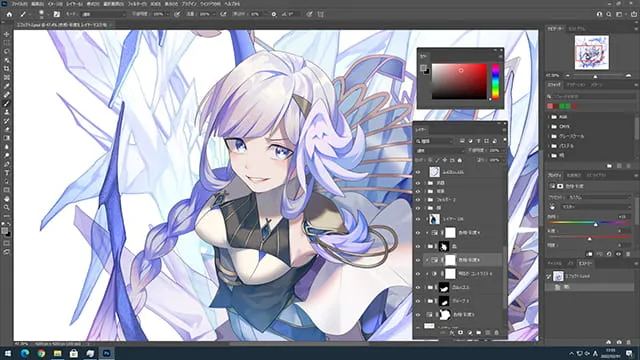
Task: Expand the CMYK swatch folder
Action: pos(549,127)
